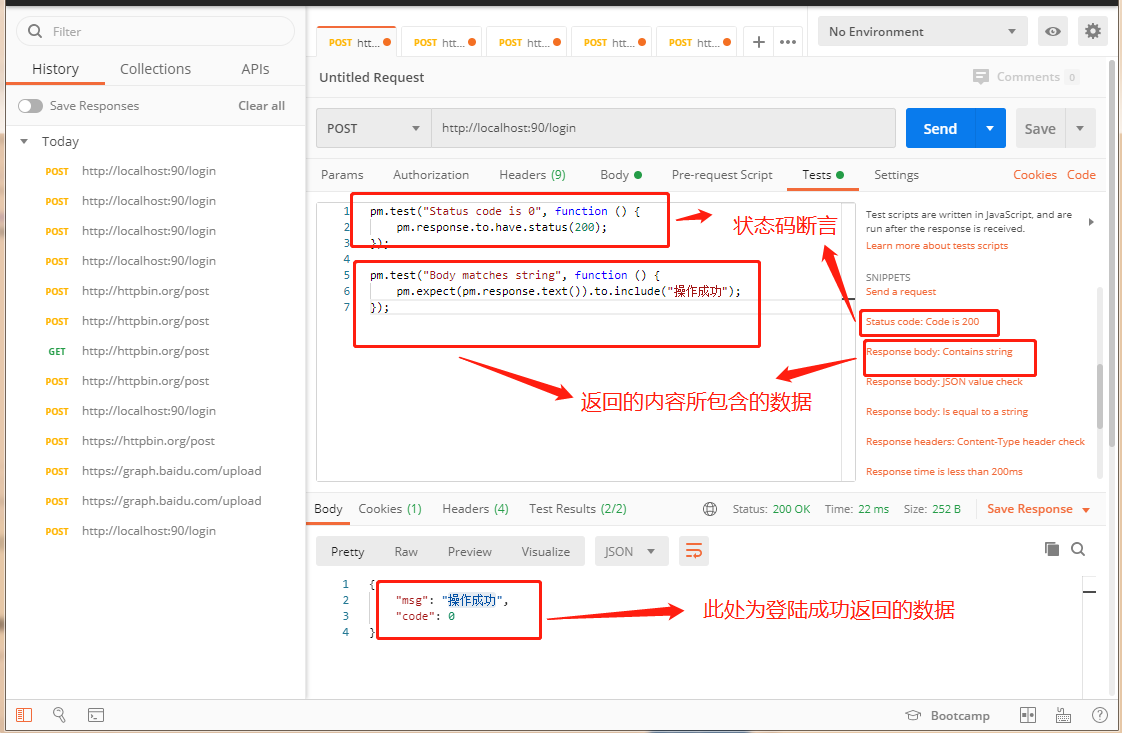Switch response view to Raw
1122x733 pixels.
pyautogui.click(x=406, y=552)
